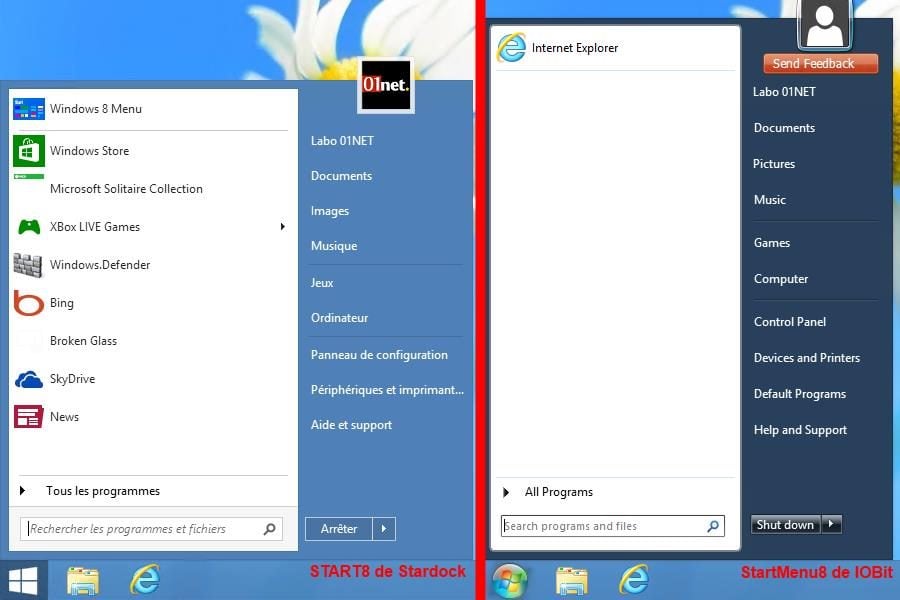
Task: Open the Windows 8 Menu tile icon
Action: pos(29,109)
